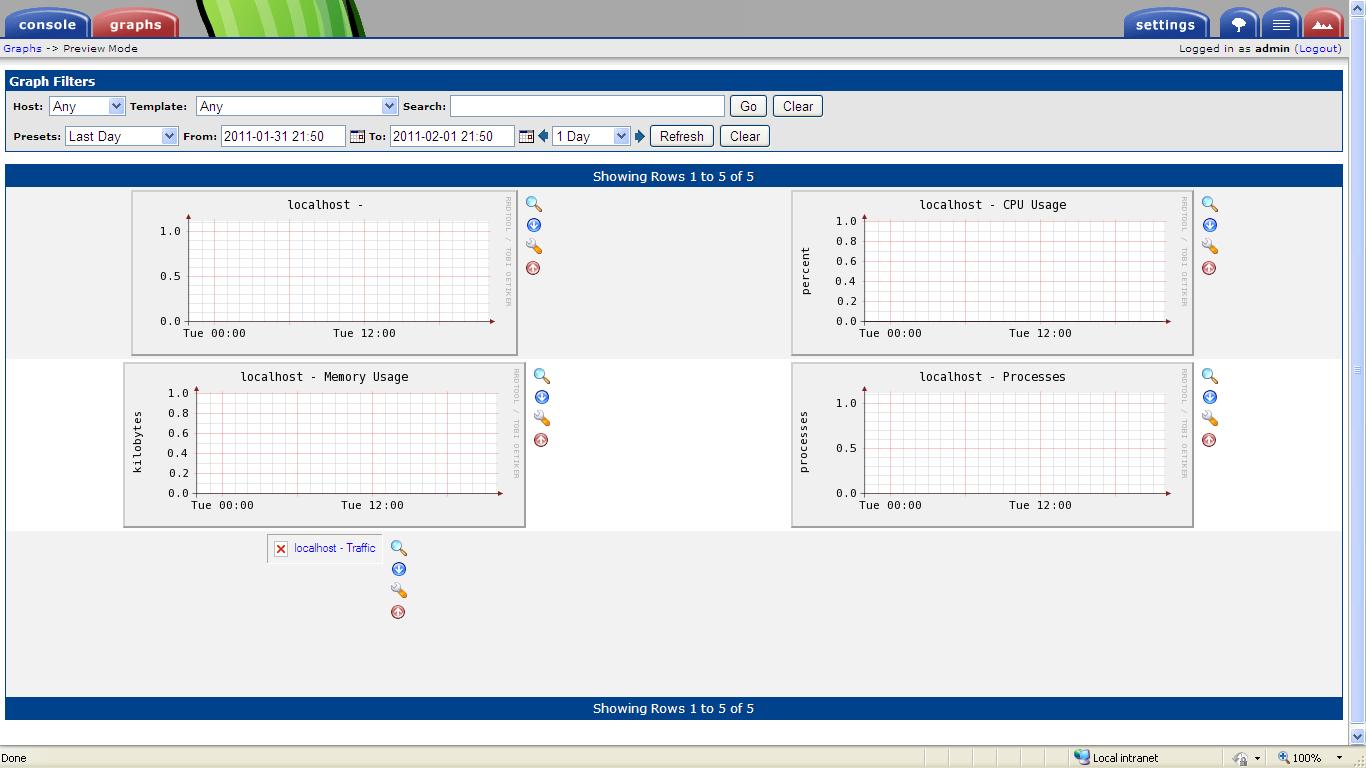Click the Local intranet security zone indicator
The image size is (1366, 768).
click(x=1116, y=758)
